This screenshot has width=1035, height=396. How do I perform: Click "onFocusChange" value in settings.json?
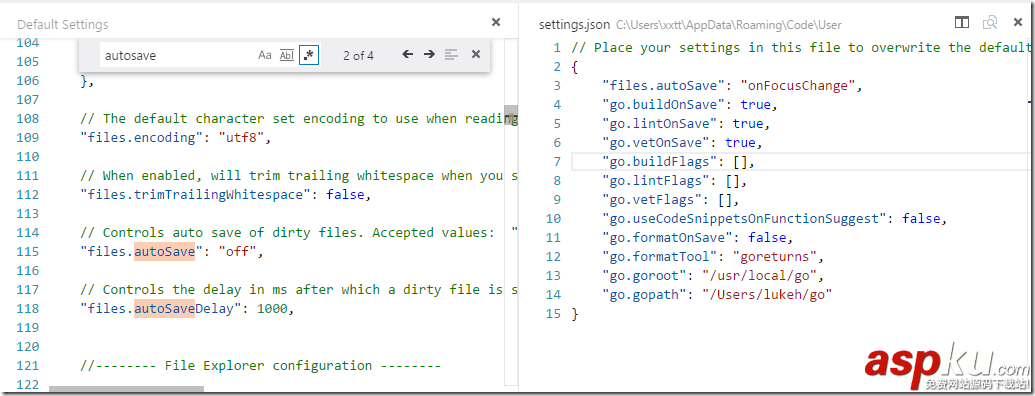click(x=797, y=85)
